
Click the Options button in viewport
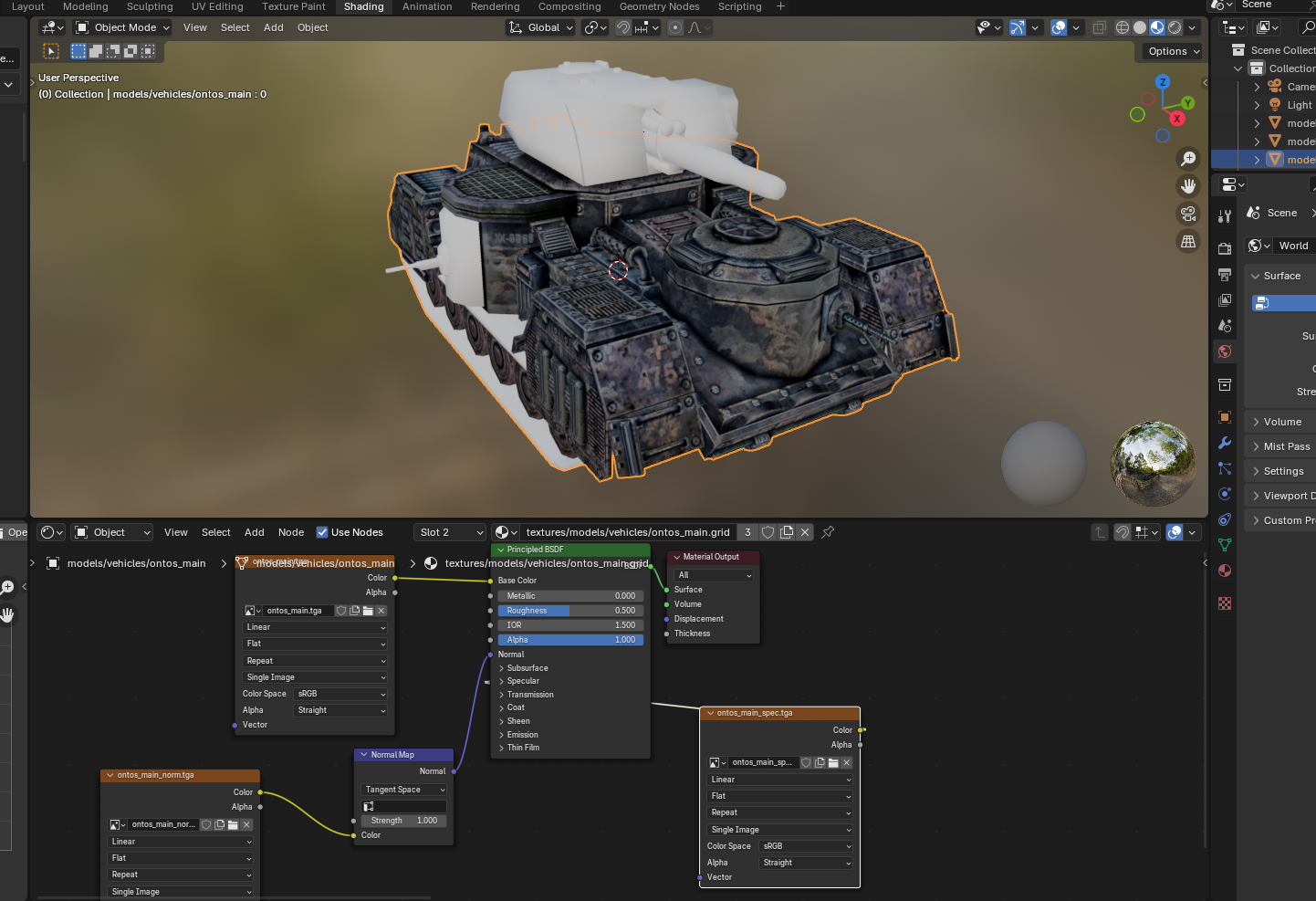(x=1173, y=51)
